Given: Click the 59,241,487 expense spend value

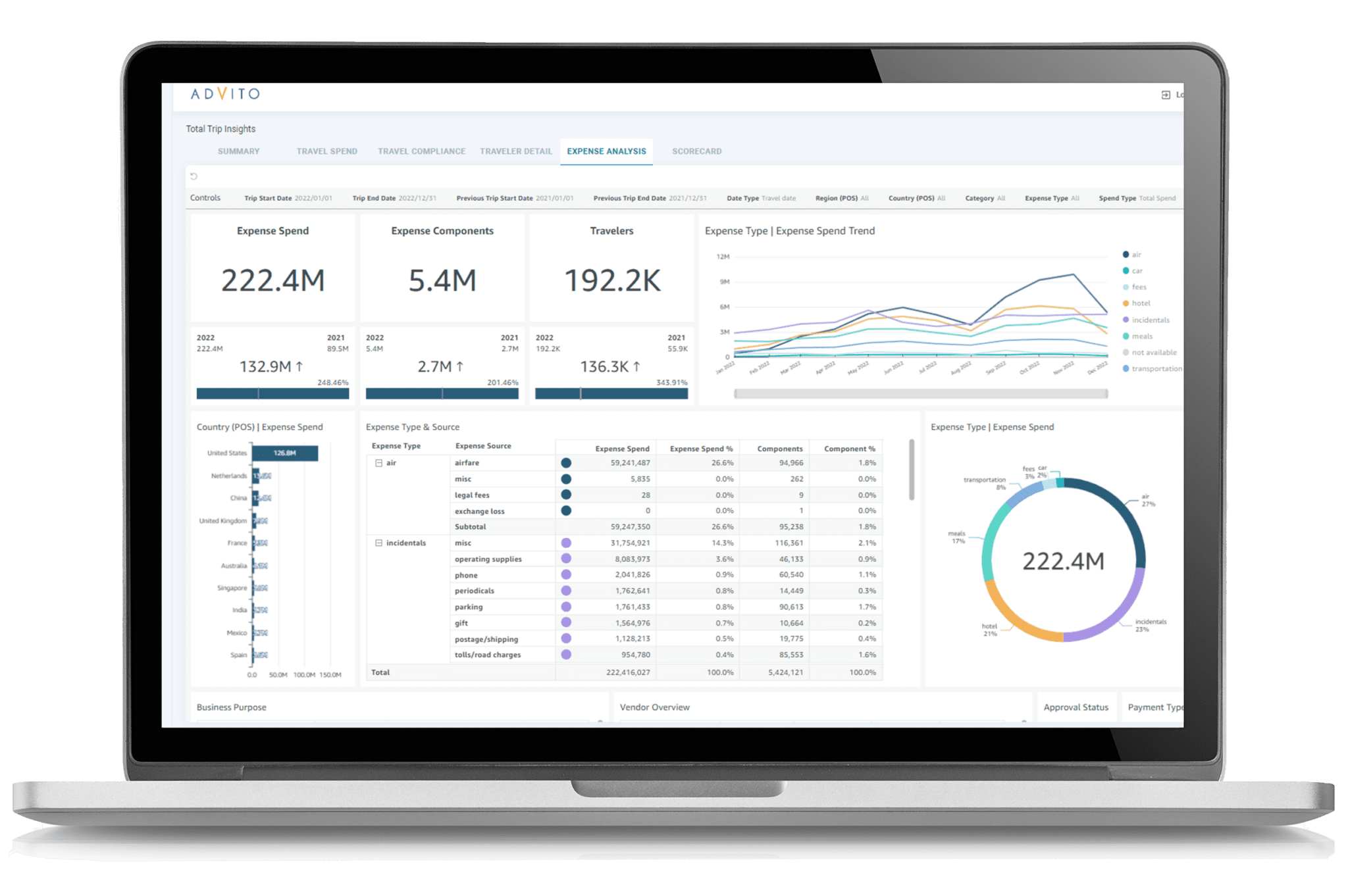Looking at the screenshot, I should tap(630, 463).
